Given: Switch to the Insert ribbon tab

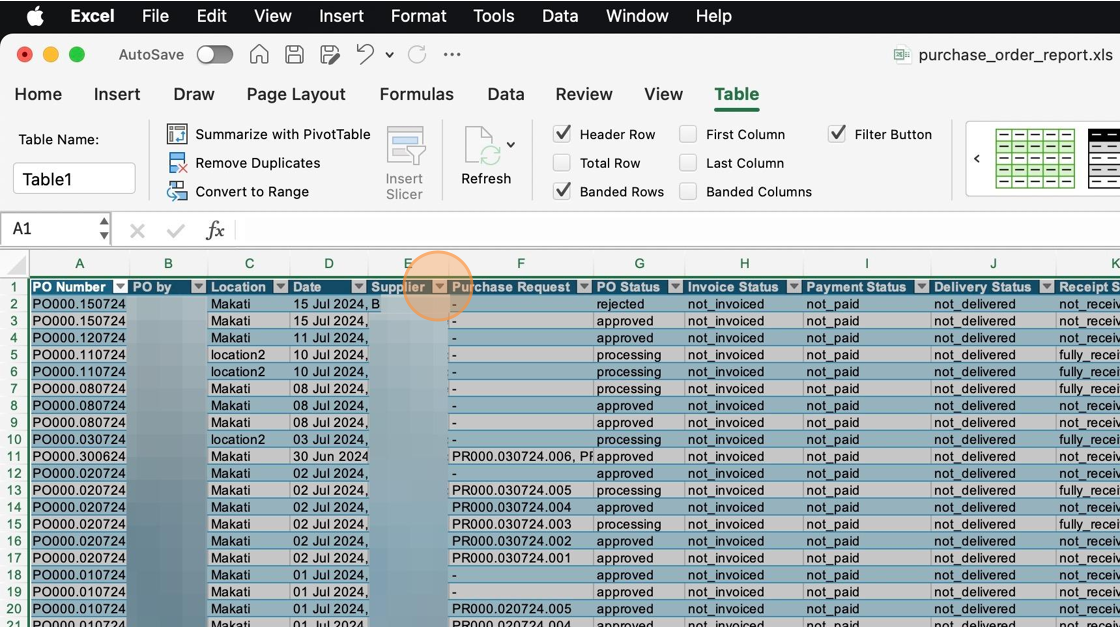Looking at the screenshot, I should [x=117, y=94].
